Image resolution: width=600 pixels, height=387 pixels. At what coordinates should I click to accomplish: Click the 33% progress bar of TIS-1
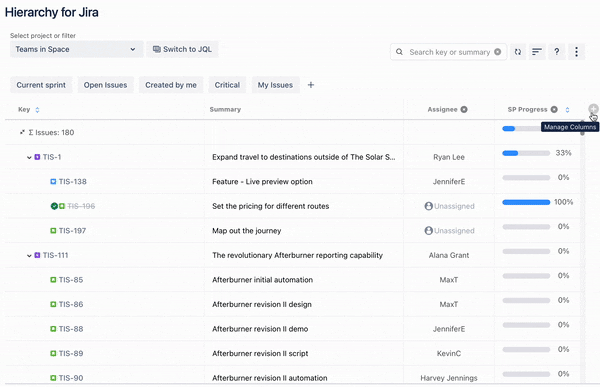[x=526, y=153]
